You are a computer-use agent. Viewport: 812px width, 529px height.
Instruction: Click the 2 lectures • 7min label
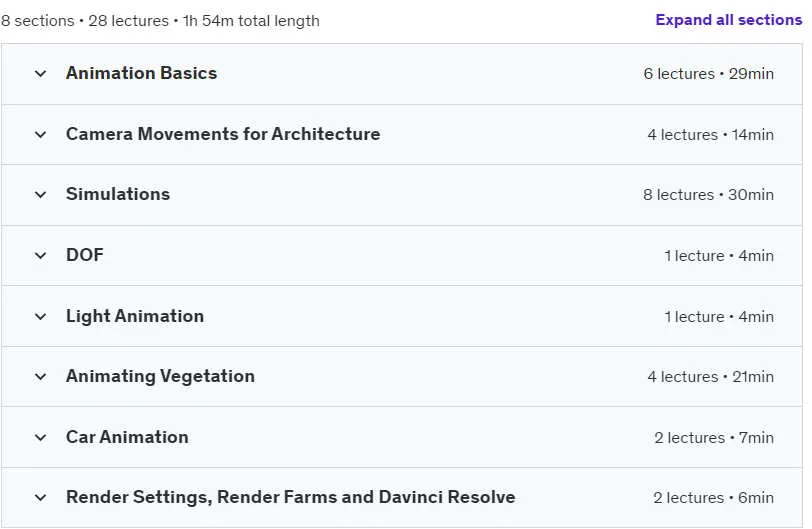point(714,438)
